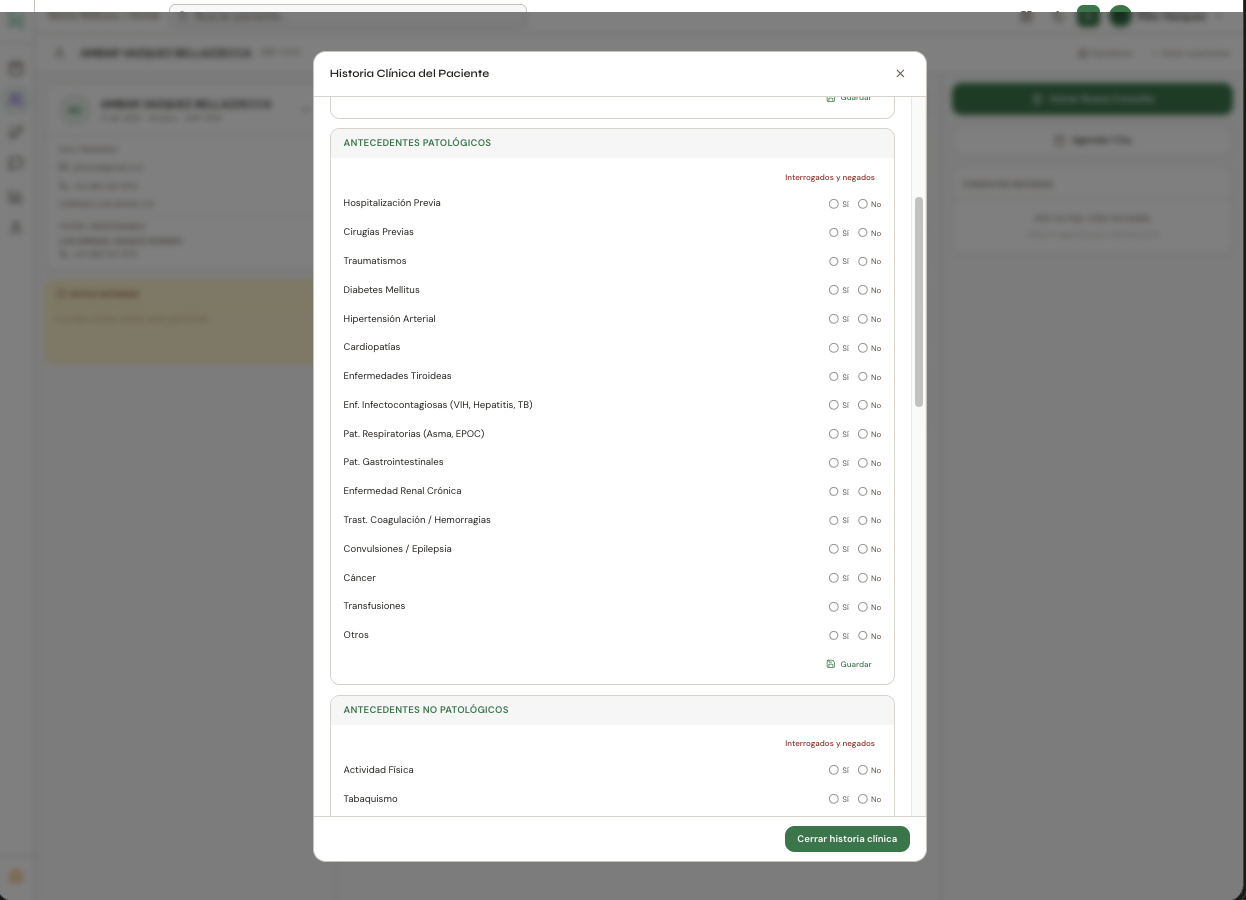
Task: Choose Sí for Transfusiones
Action: tap(833, 606)
